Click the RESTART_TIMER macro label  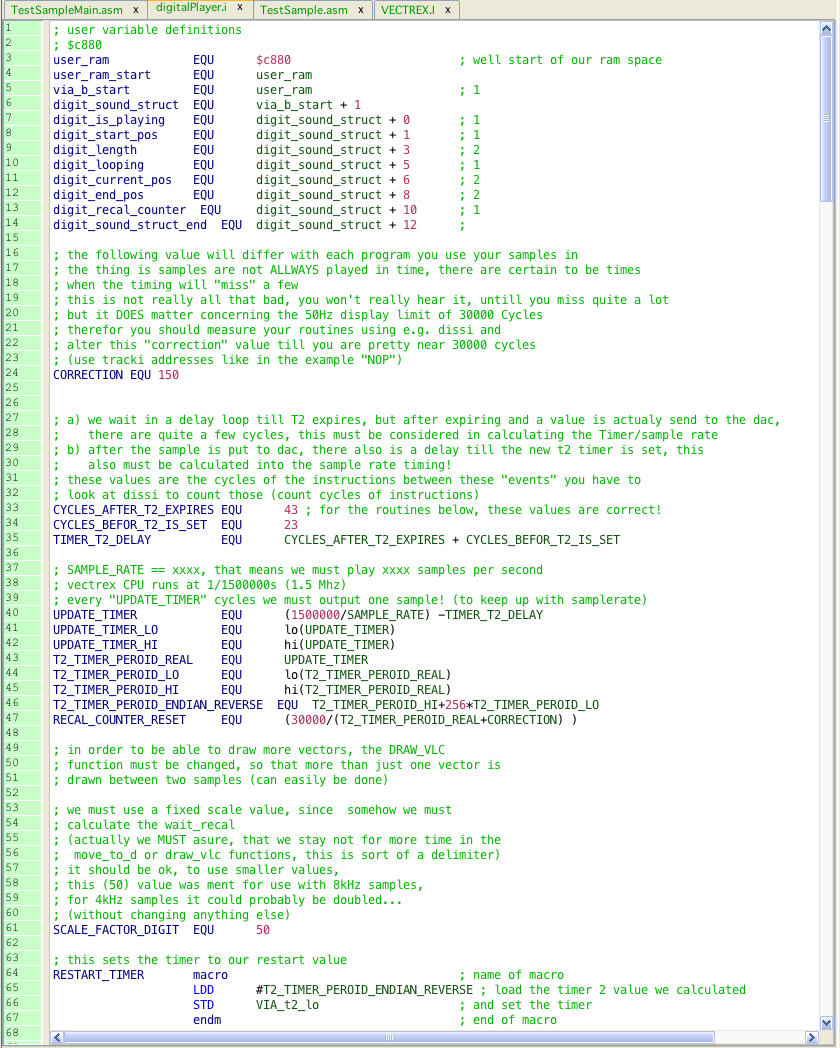pos(98,975)
